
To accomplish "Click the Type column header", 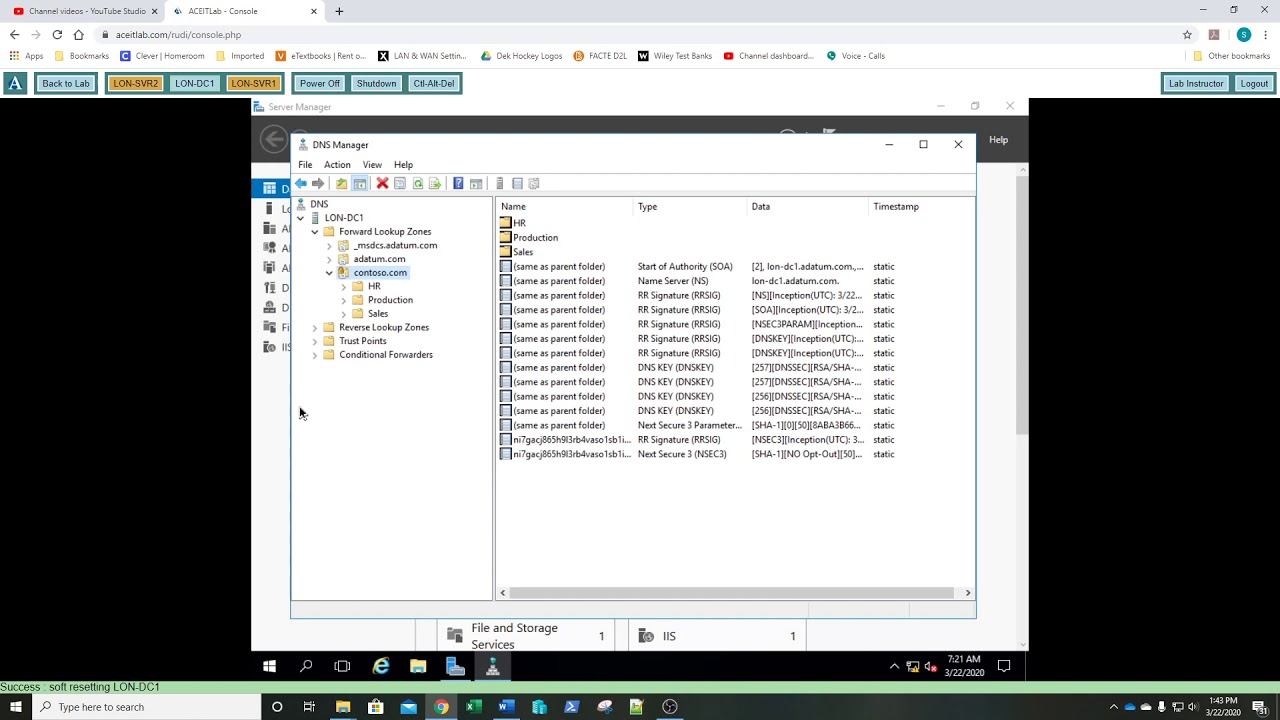I will click(x=692, y=207).
